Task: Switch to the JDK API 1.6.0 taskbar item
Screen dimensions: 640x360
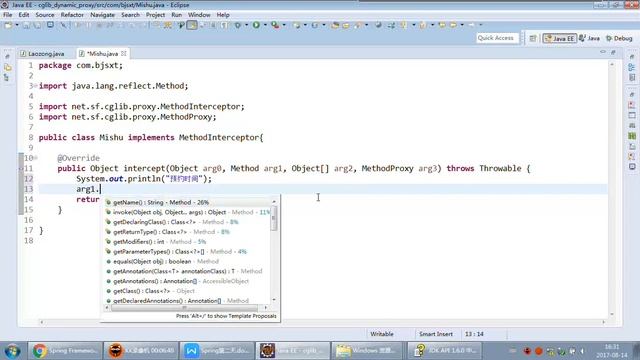Action: pyautogui.click(x=444, y=351)
